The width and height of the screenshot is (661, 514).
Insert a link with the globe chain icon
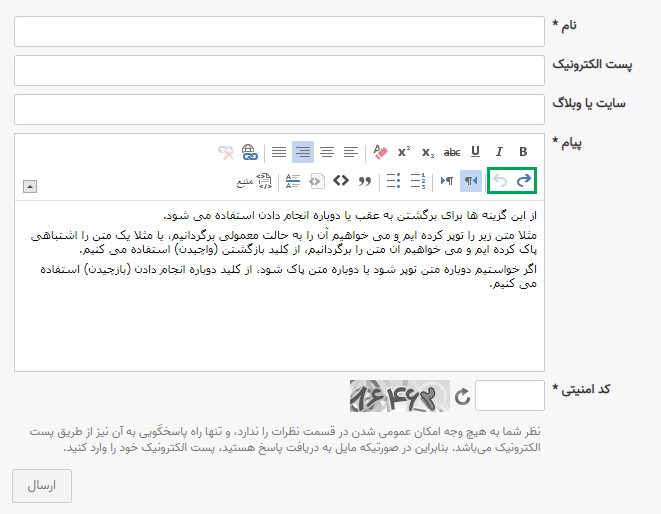coord(250,152)
